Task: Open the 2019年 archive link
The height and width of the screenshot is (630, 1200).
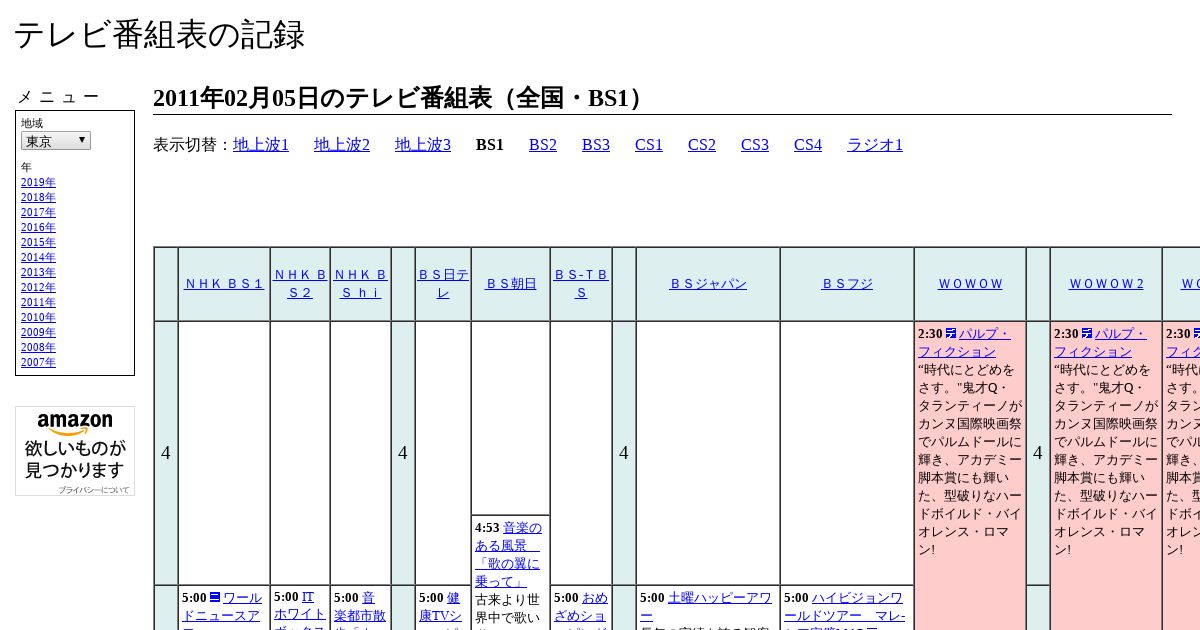Action: (x=38, y=183)
